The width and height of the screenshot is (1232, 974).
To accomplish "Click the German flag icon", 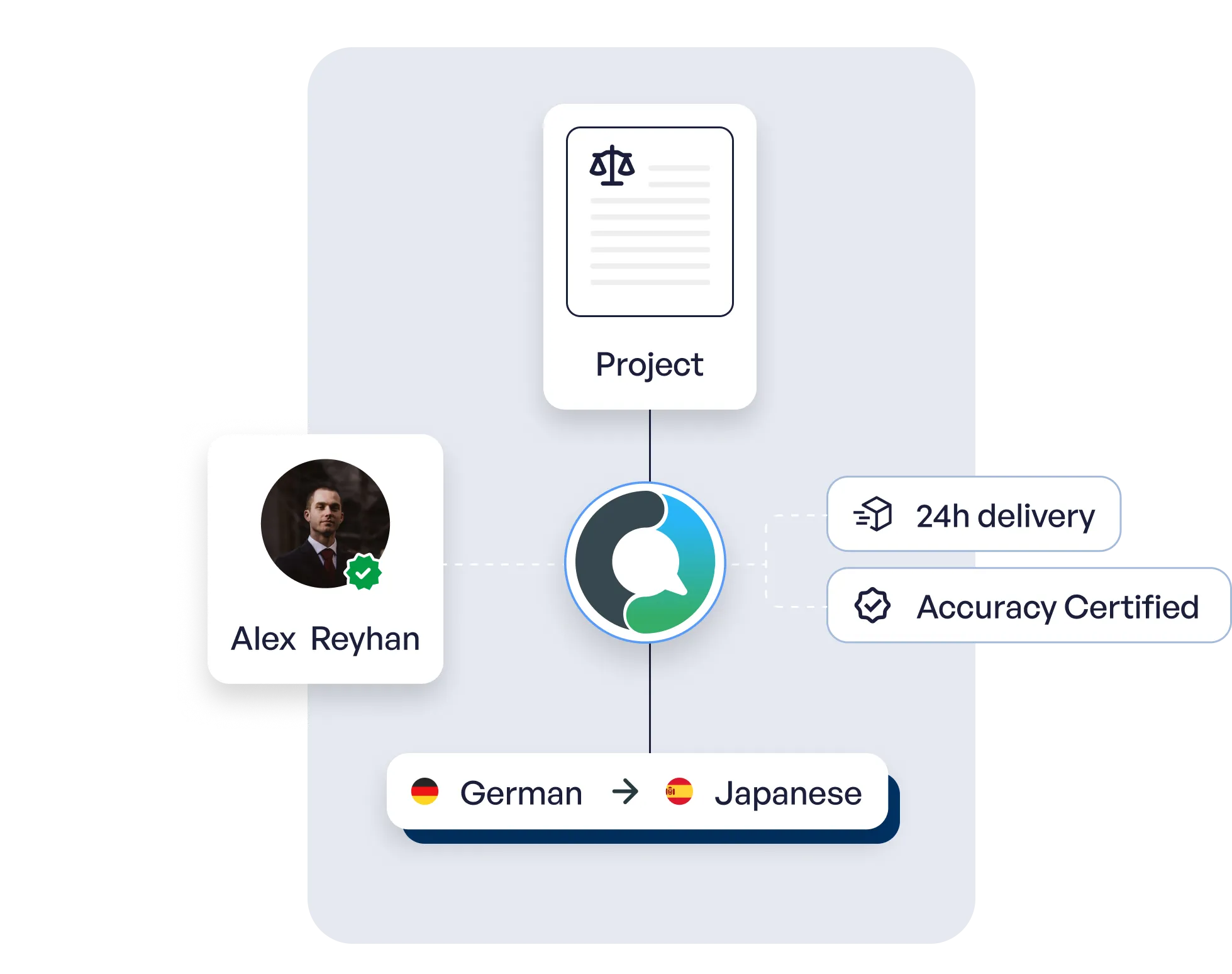I will click(425, 792).
